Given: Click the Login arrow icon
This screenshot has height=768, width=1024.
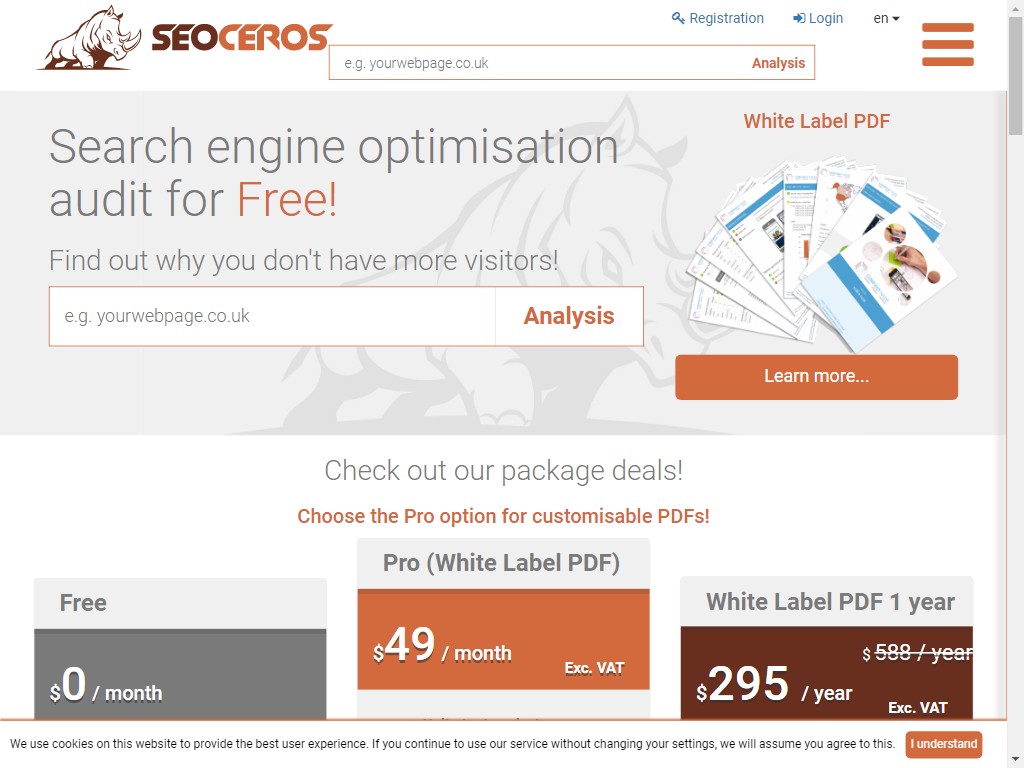Looking at the screenshot, I should tap(799, 18).
